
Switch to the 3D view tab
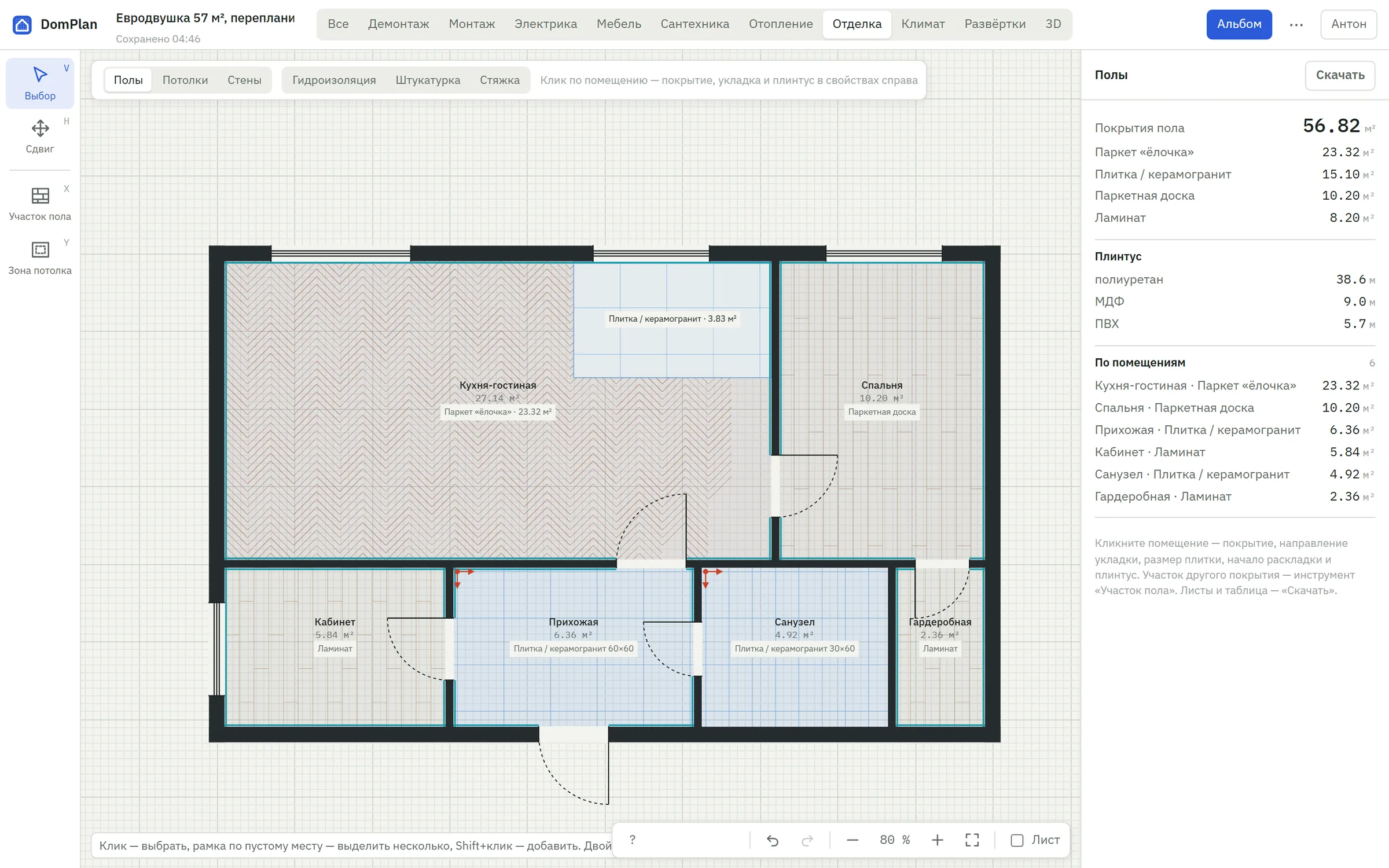click(1053, 24)
